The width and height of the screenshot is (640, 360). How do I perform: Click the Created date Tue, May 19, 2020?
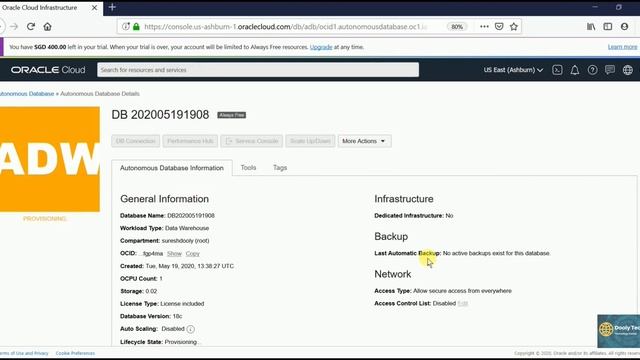pos(190,266)
